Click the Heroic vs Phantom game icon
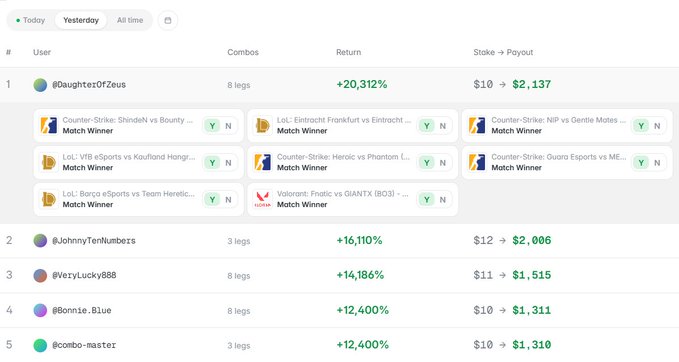Viewport: 679px width, 362px height. (263, 162)
